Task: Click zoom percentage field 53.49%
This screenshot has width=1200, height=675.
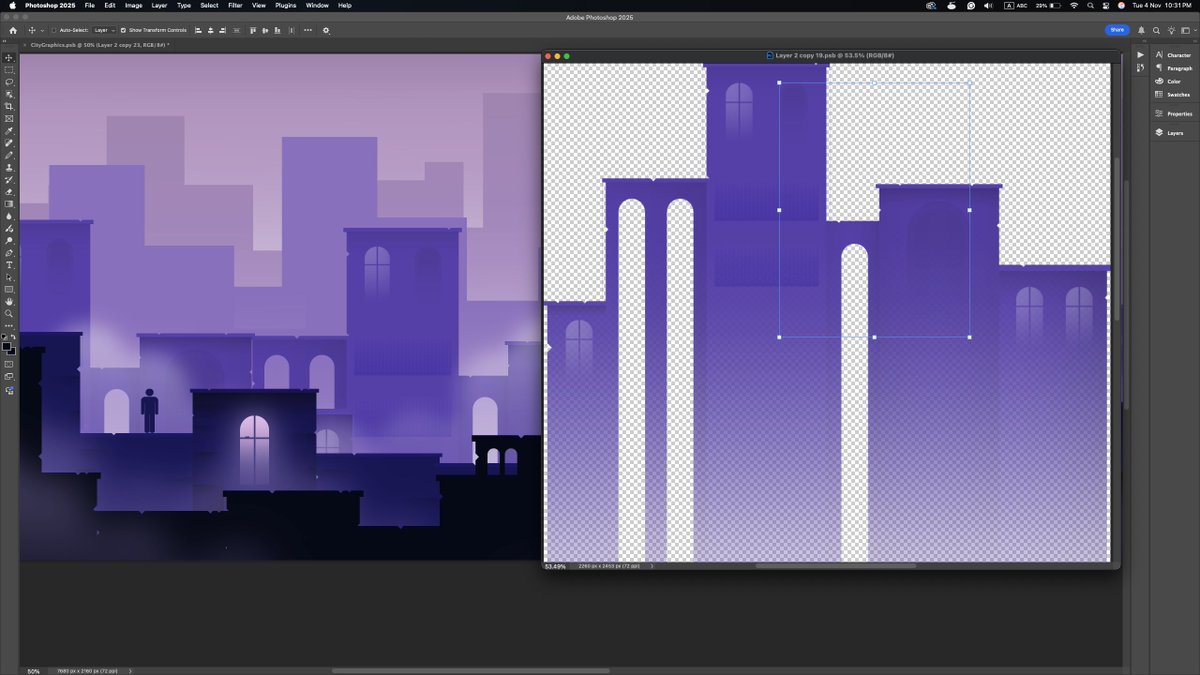Action: 554,566
